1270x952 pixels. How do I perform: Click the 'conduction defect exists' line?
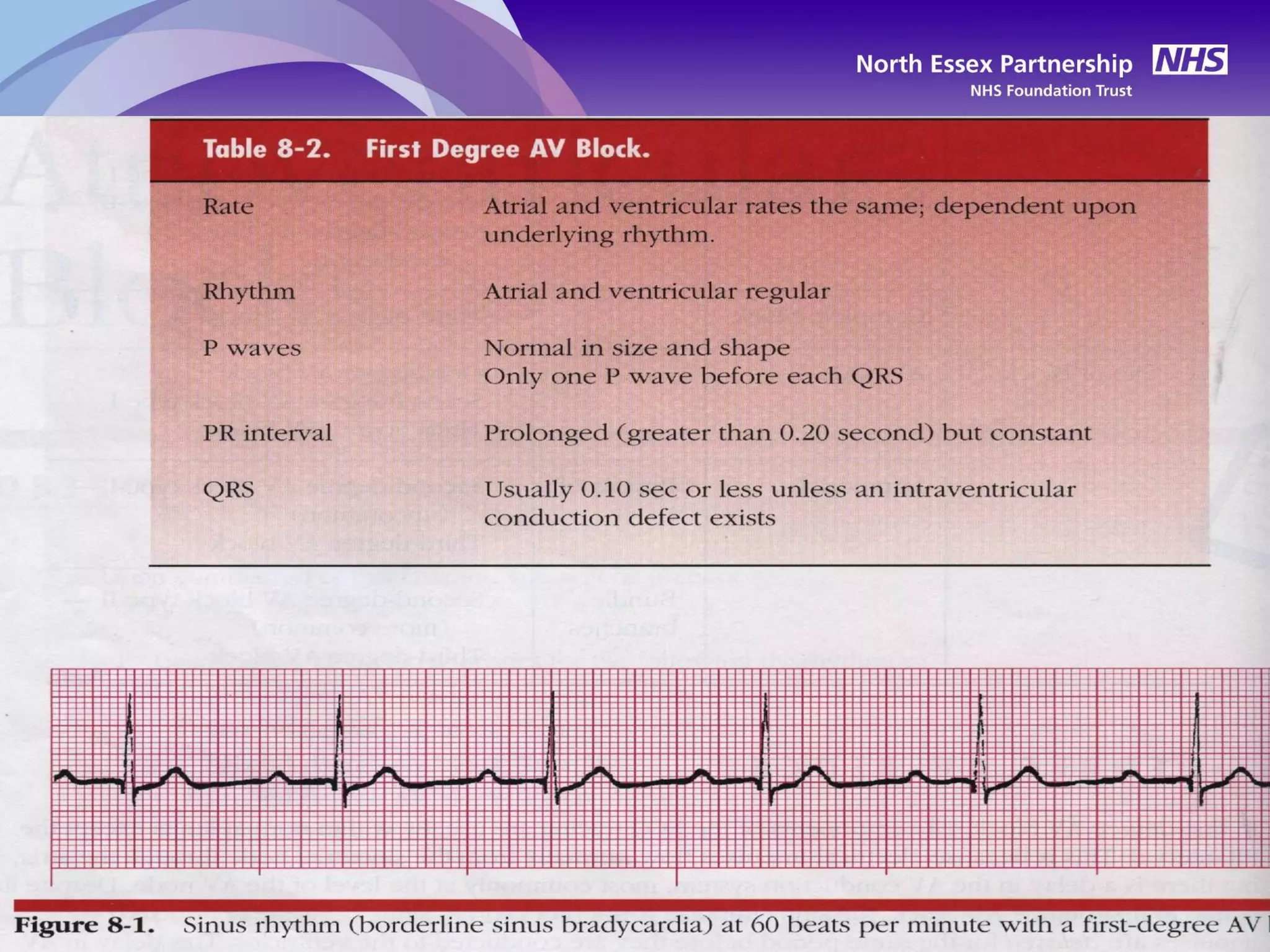pos(629,518)
